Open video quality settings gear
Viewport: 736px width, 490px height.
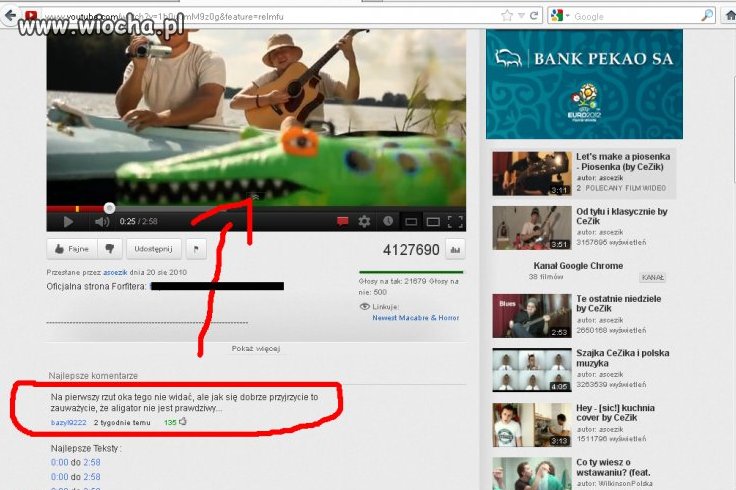[x=364, y=221]
